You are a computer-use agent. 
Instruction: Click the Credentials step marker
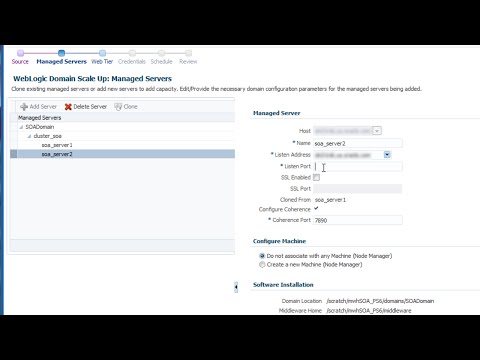(132, 53)
